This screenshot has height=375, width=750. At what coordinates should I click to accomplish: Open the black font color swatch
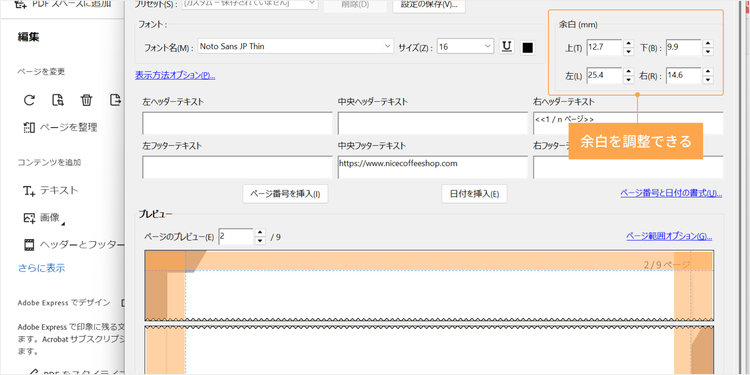527,47
